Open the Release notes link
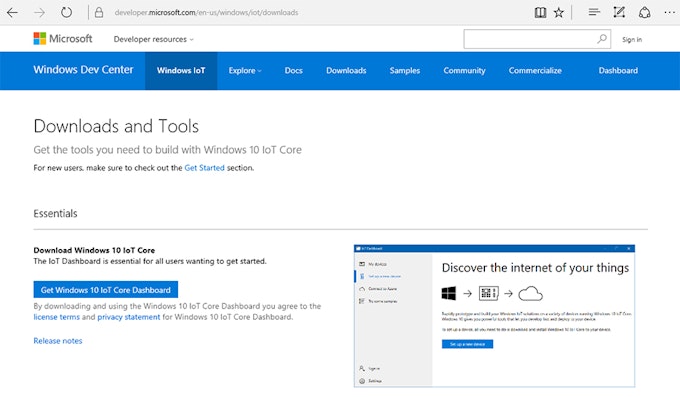The height and width of the screenshot is (397, 680). tap(58, 341)
